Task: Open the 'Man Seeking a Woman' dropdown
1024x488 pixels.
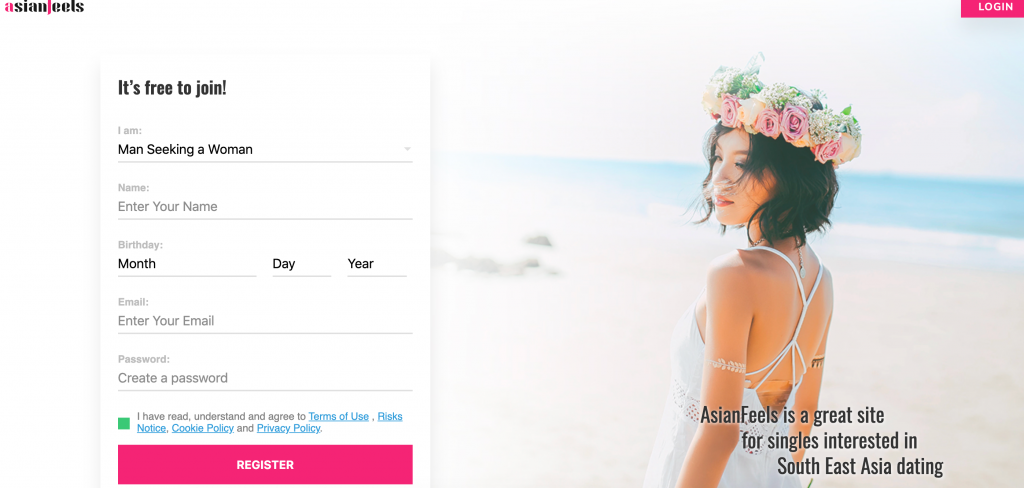Action: pyautogui.click(x=265, y=150)
